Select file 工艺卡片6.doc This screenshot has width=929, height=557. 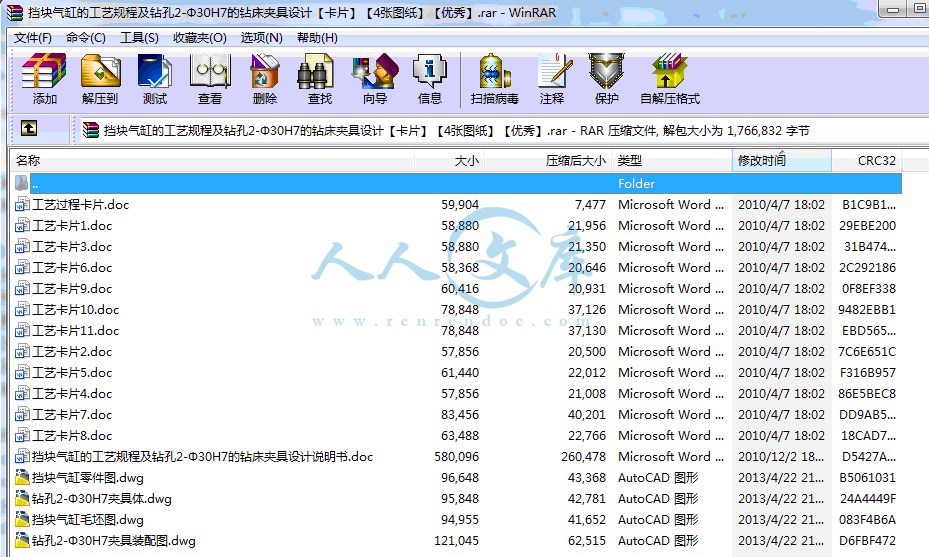pyautogui.click(x=72, y=268)
